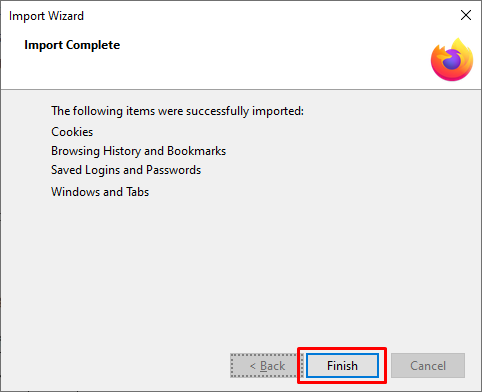Click the Cookies imported item
This screenshot has height=392, width=482.
tap(72, 132)
